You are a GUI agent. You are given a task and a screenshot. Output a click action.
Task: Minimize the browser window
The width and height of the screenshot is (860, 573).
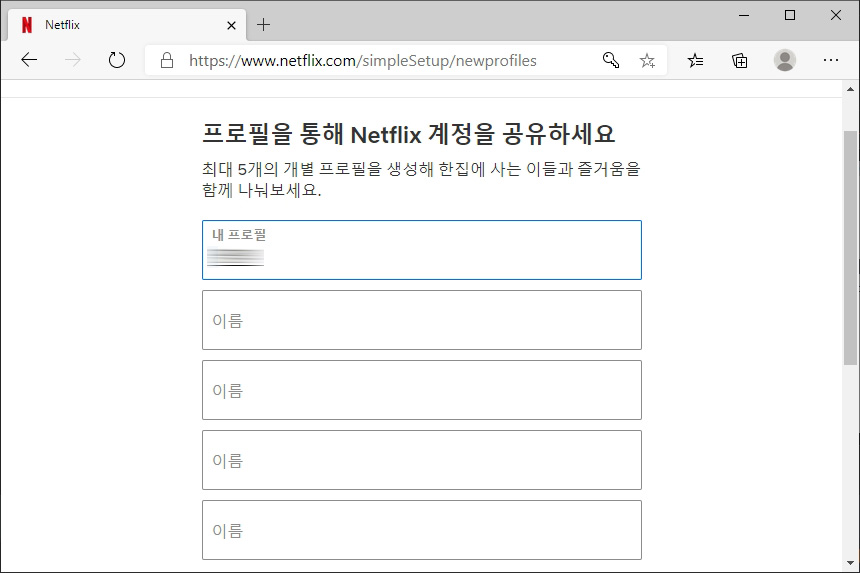coord(744,15)
